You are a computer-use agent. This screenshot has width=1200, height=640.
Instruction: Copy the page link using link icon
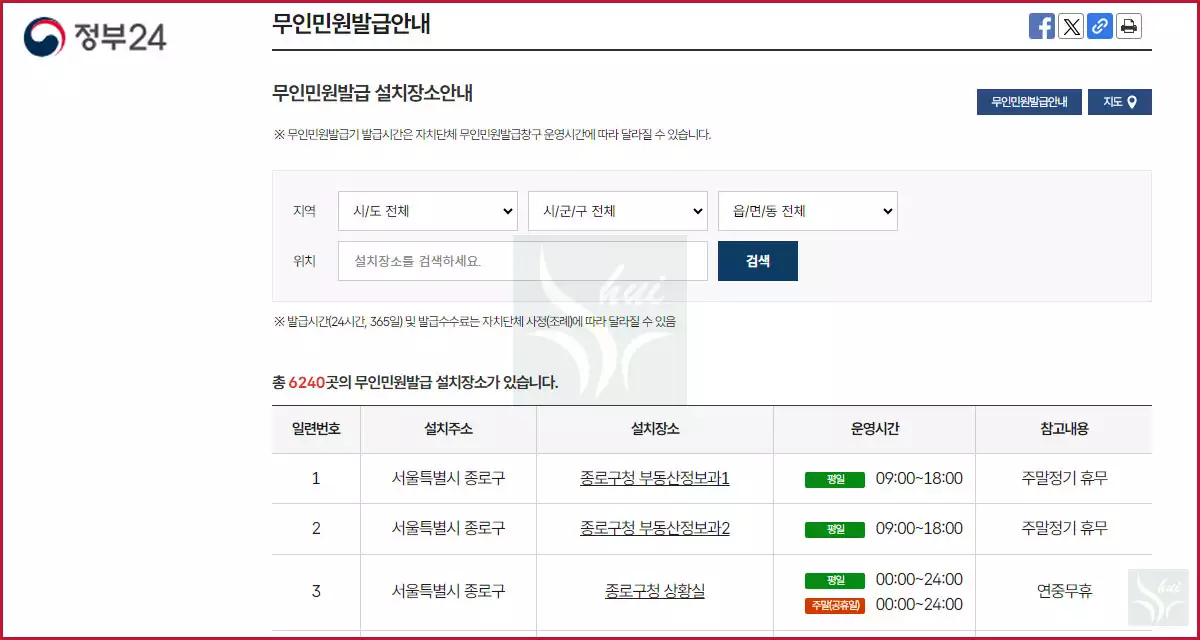pos(1100,26)
